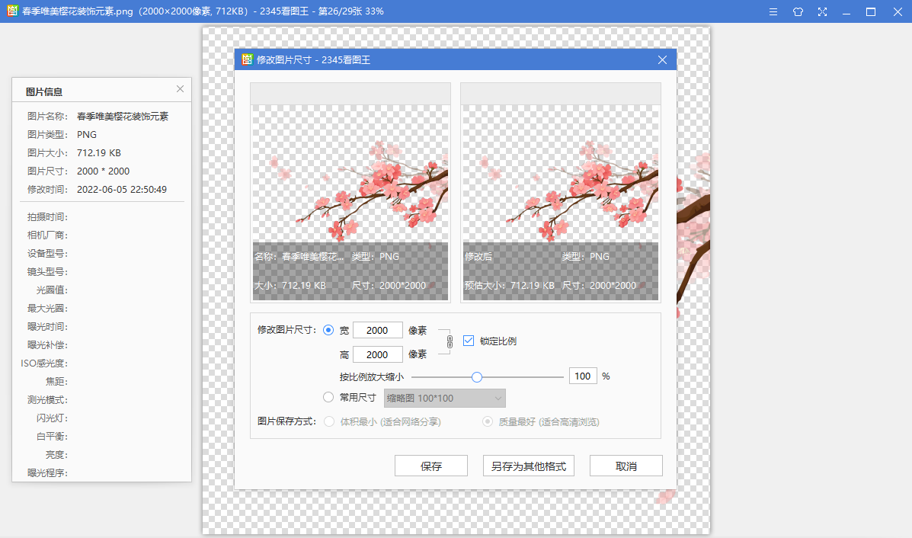Click the 图片名称 value text
The height and width of the screenshot is (538, 912).
point(123,116)
